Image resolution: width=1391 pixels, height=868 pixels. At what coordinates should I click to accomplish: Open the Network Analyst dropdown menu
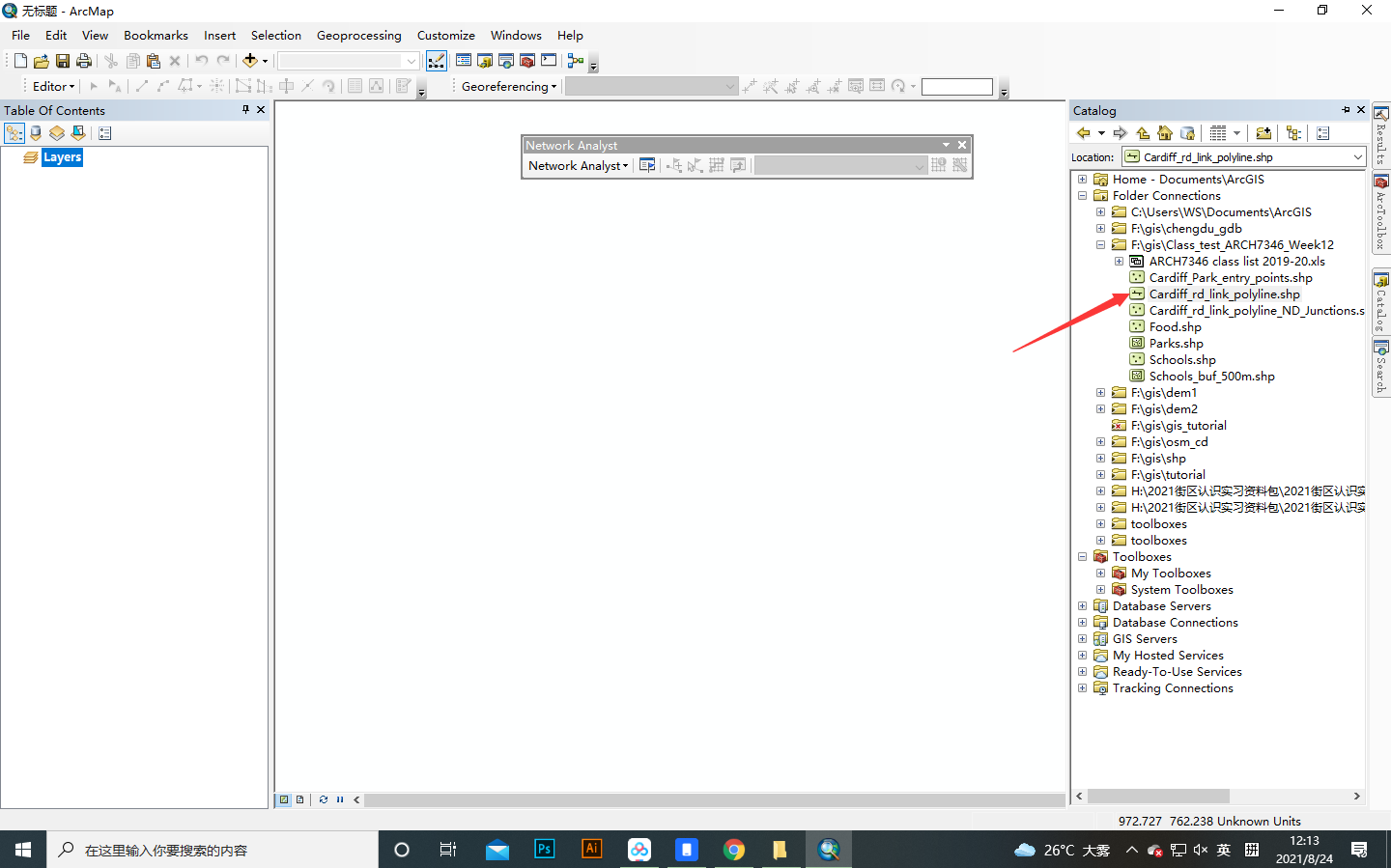(578, 165)
